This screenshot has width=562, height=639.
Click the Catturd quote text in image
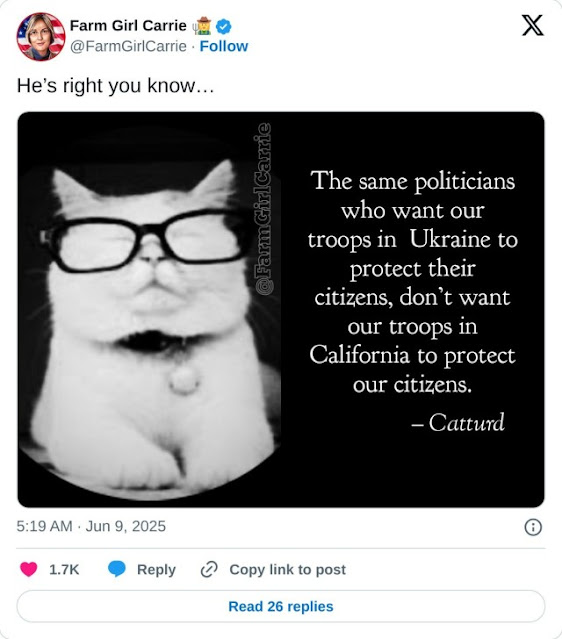412,302
